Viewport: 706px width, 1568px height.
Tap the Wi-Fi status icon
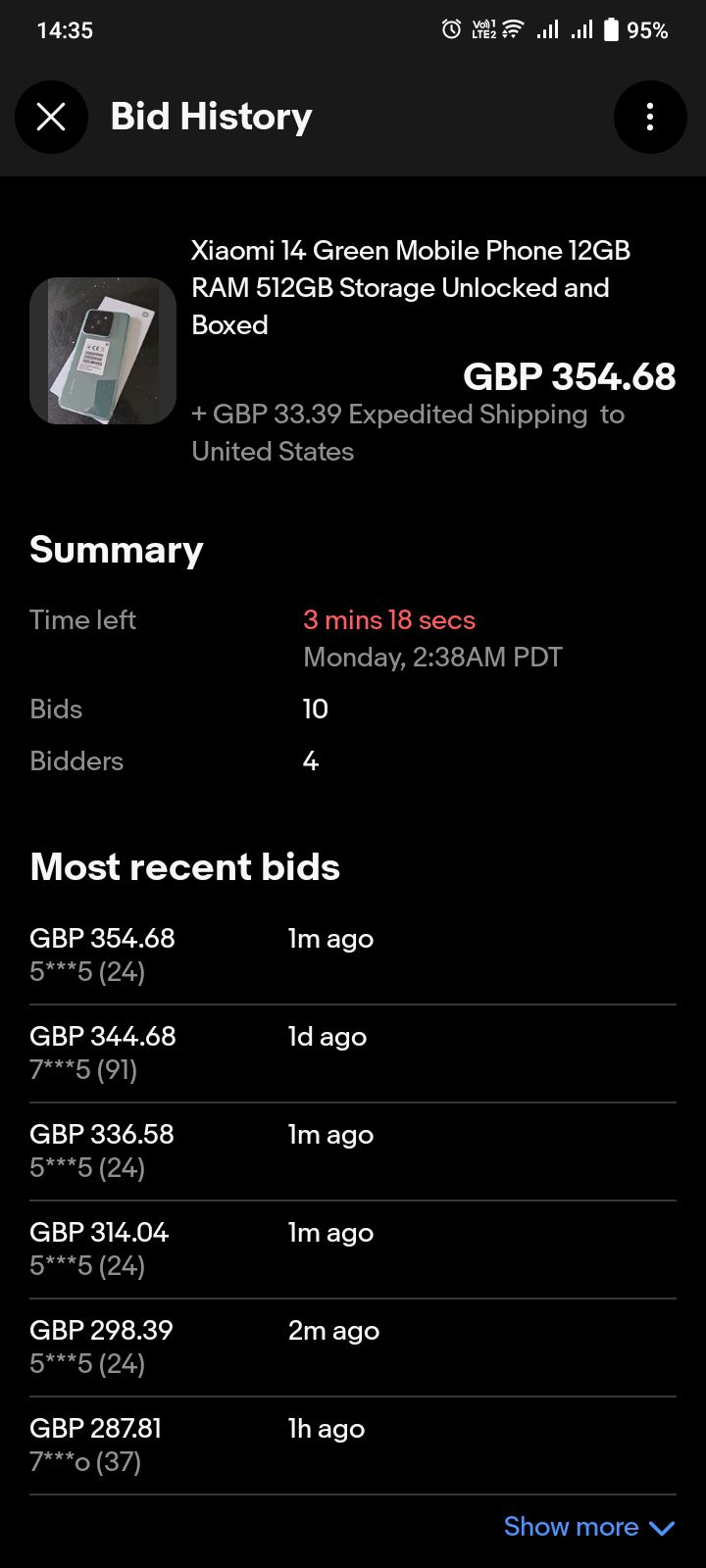tap(513, 29)
